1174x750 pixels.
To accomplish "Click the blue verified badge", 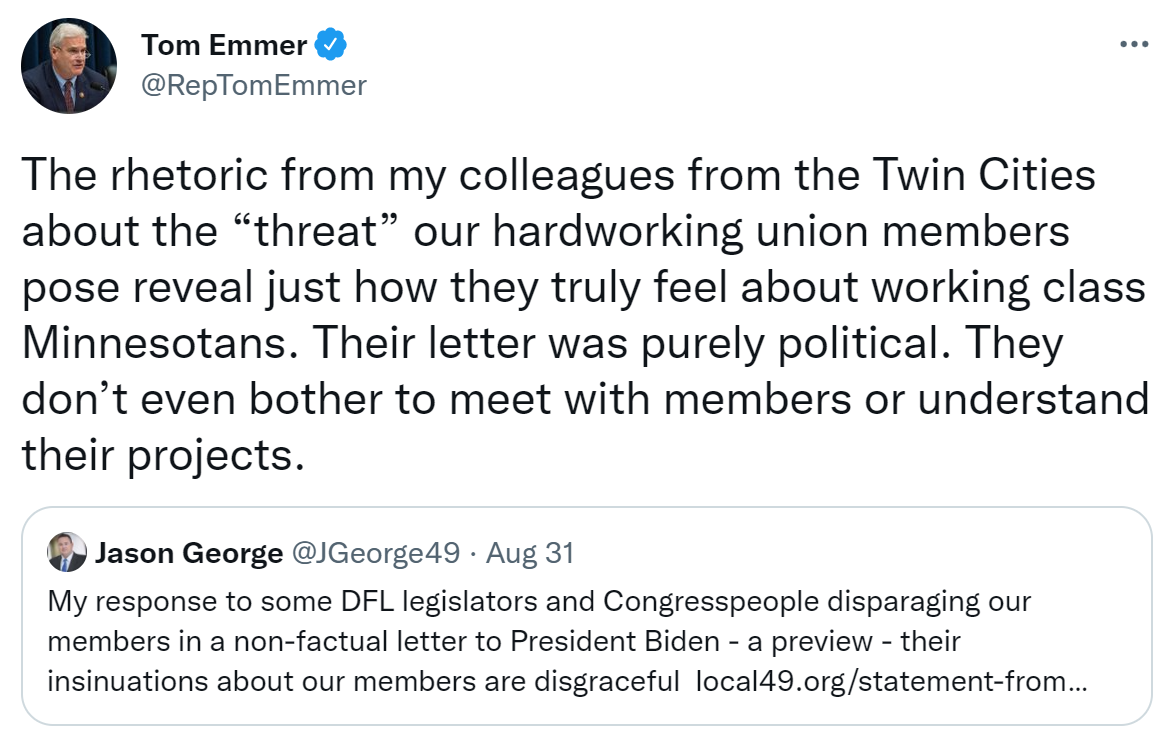I will point(331,45).
